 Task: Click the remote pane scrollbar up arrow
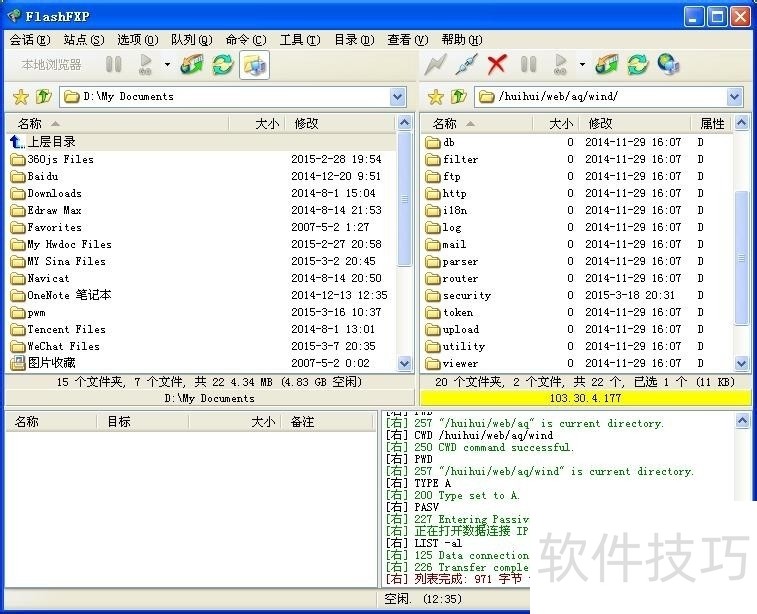[742, 123]
